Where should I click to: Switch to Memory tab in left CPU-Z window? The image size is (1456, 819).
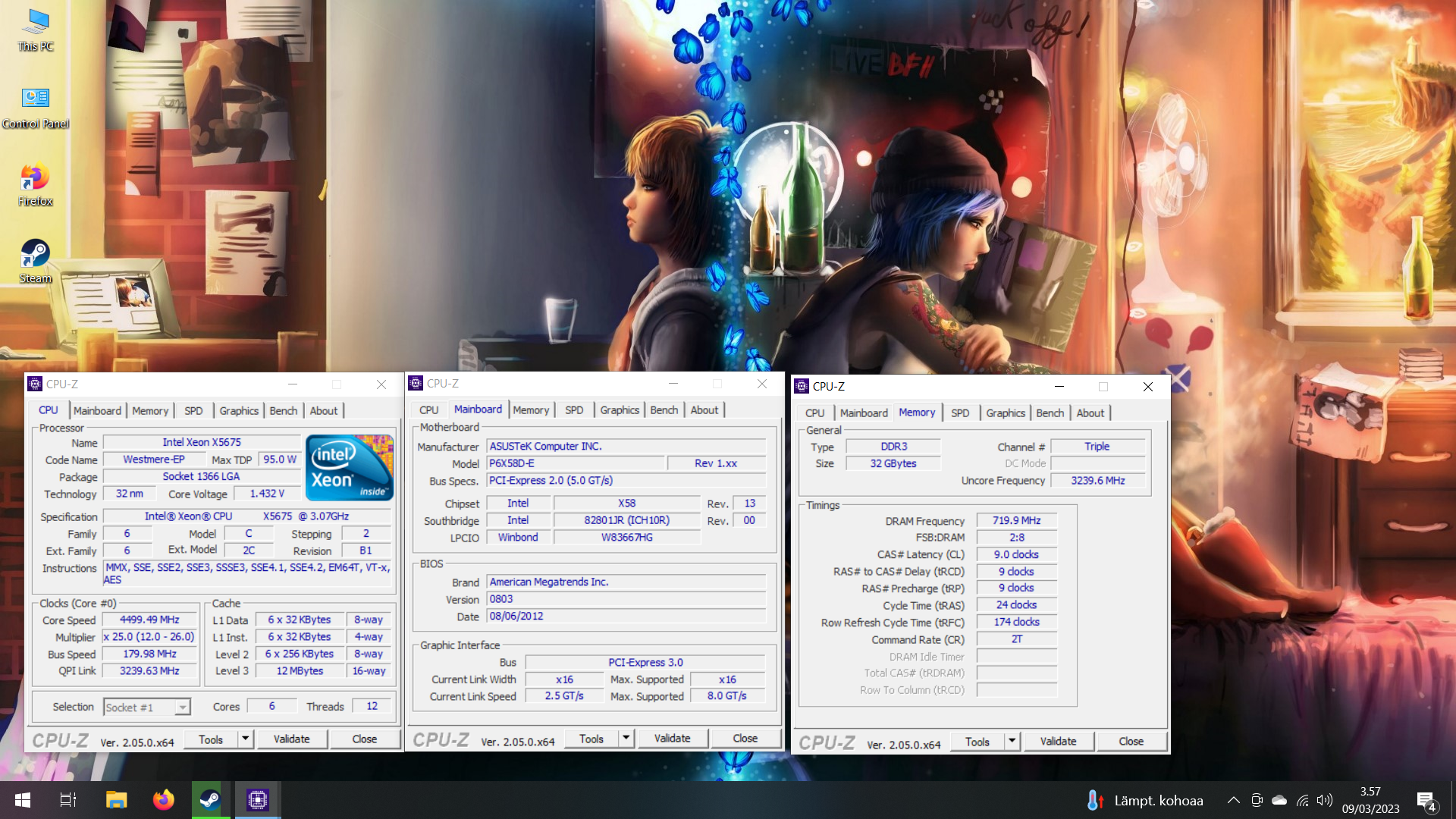pos(150,410)
